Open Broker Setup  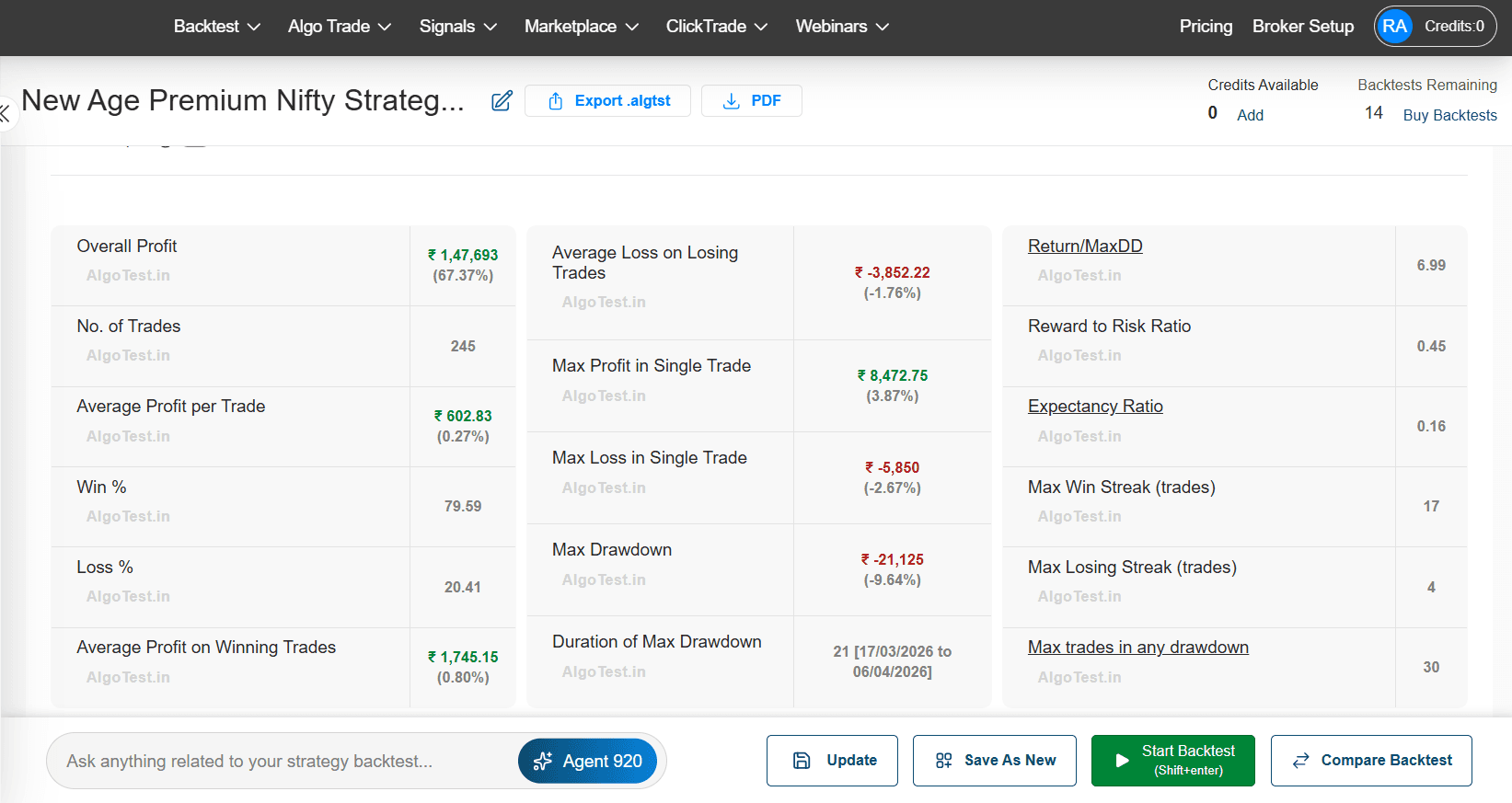click(x=1303, y=27)
